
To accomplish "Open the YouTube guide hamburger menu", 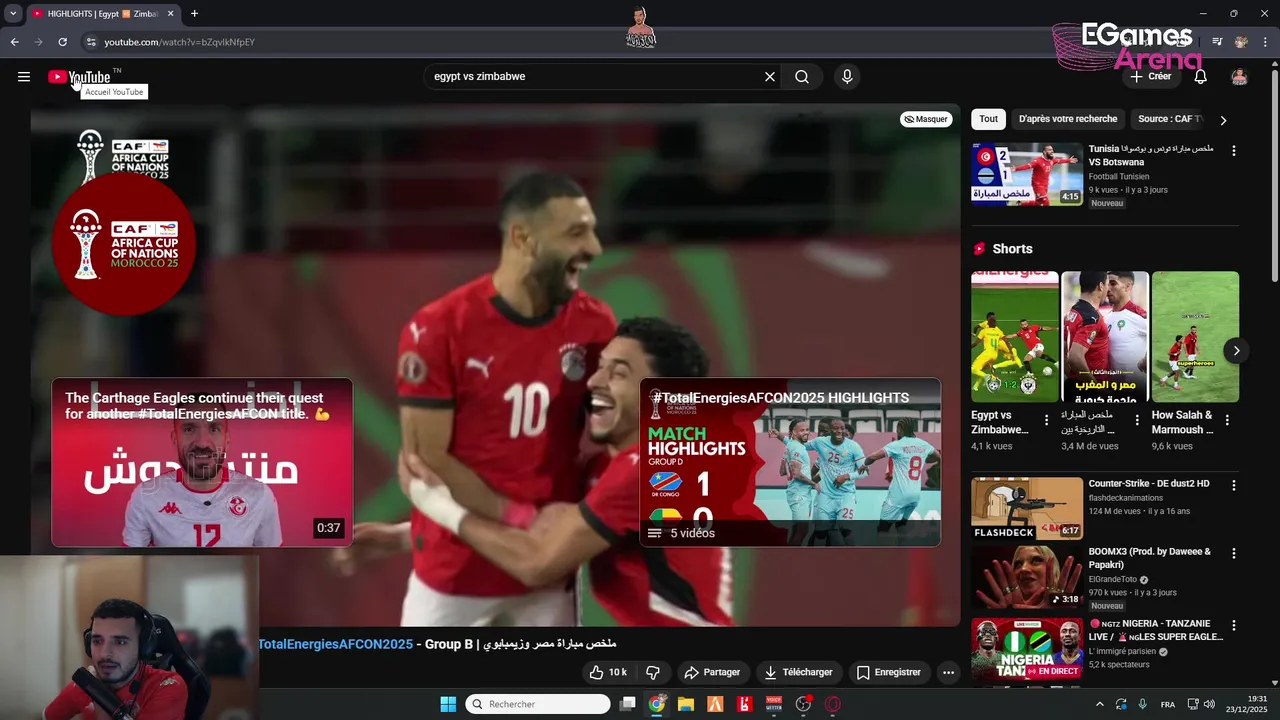I will click(x=24, y=77).
